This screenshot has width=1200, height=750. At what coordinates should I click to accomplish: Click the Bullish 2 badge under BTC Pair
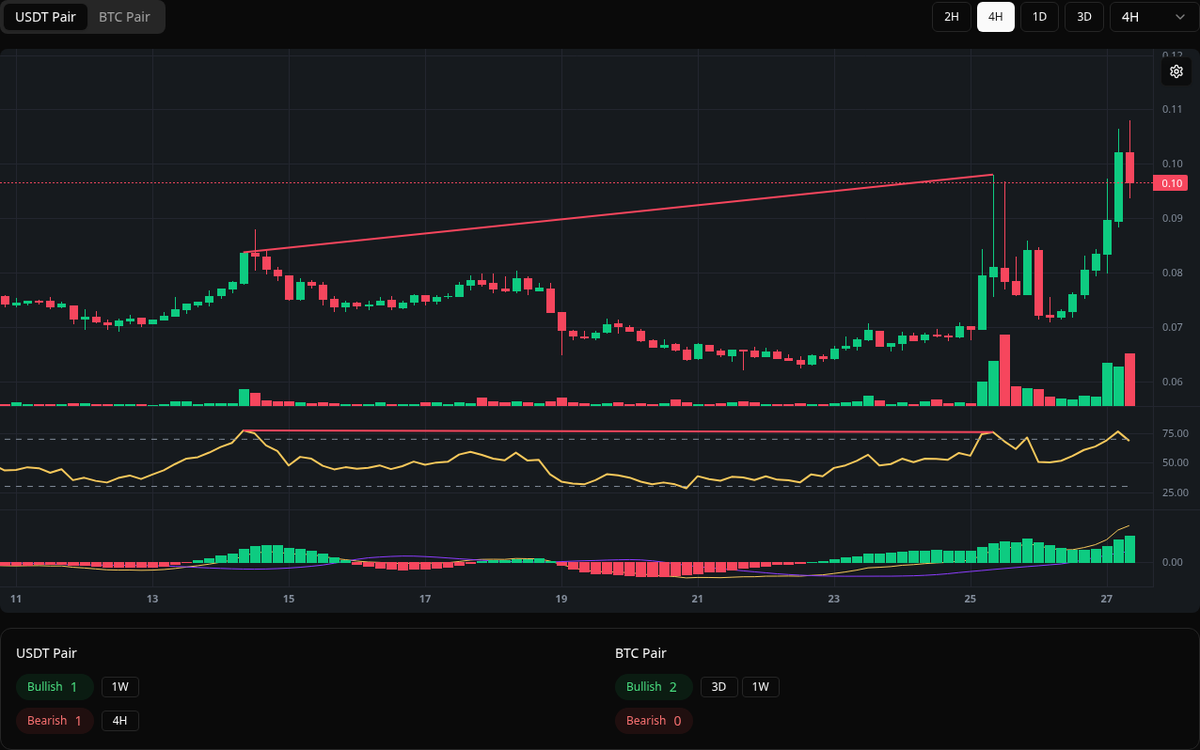pos(653,687)
